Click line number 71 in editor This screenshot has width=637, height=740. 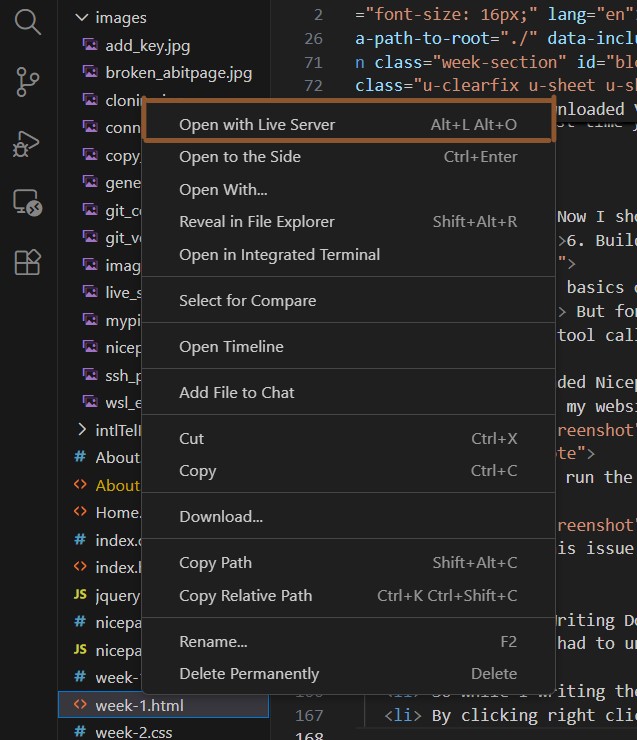pos(313,62)
